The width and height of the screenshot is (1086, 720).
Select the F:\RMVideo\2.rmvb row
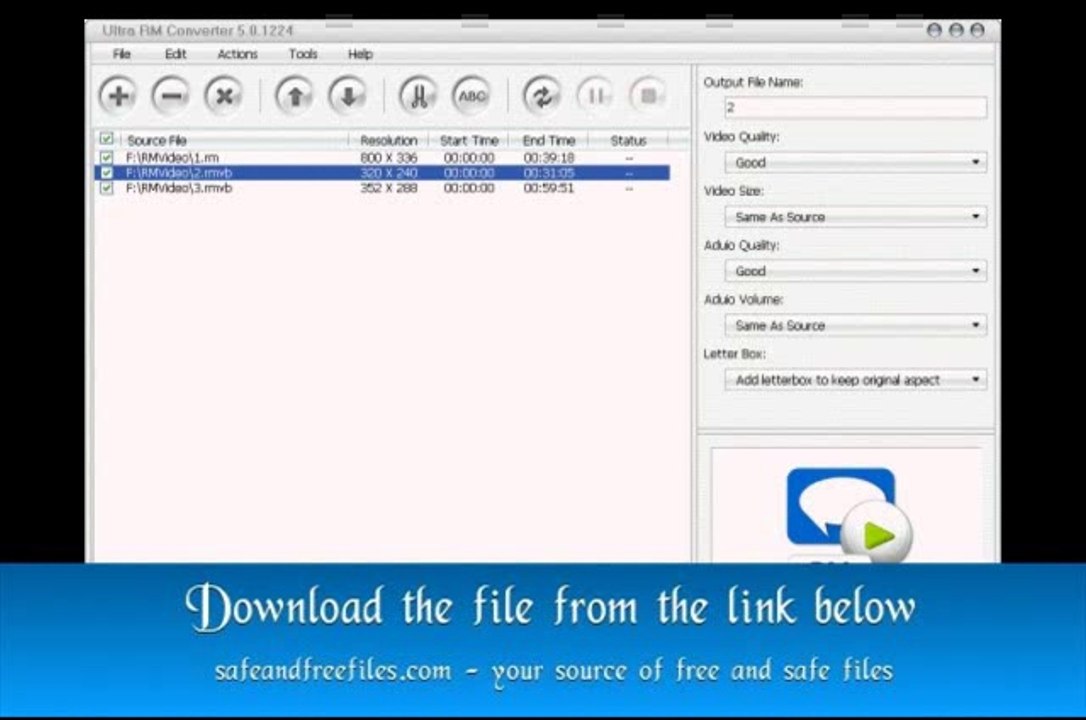click(x=382, y=173)
